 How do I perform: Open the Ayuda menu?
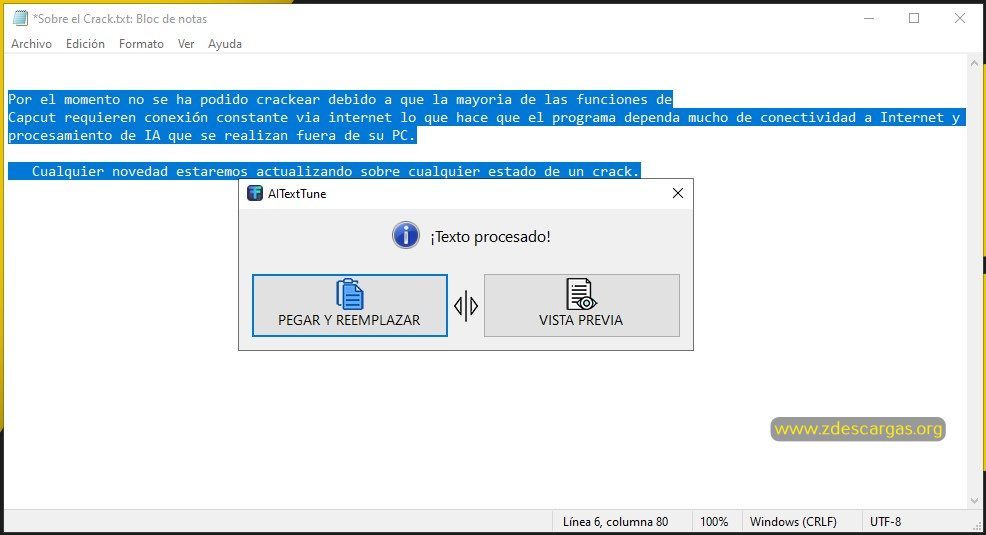pos(224,44)
